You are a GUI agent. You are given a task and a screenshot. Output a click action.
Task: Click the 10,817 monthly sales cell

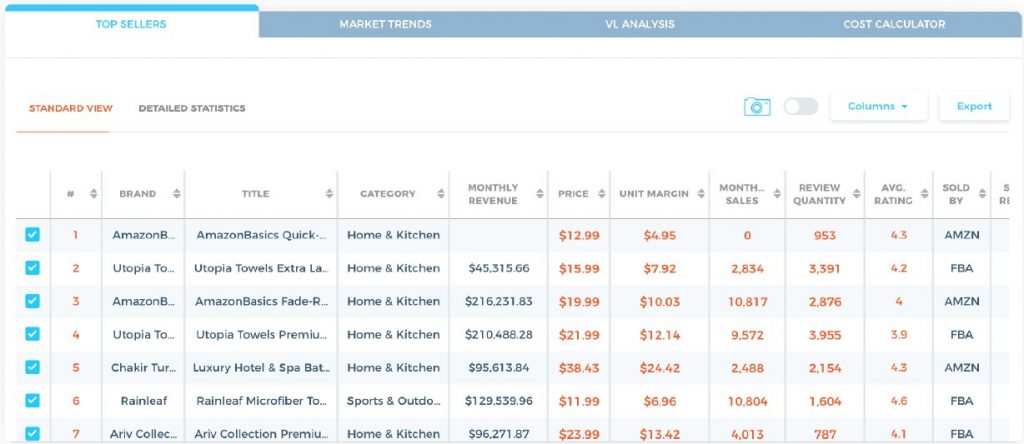pyautogui.click(x=748, y=302)
